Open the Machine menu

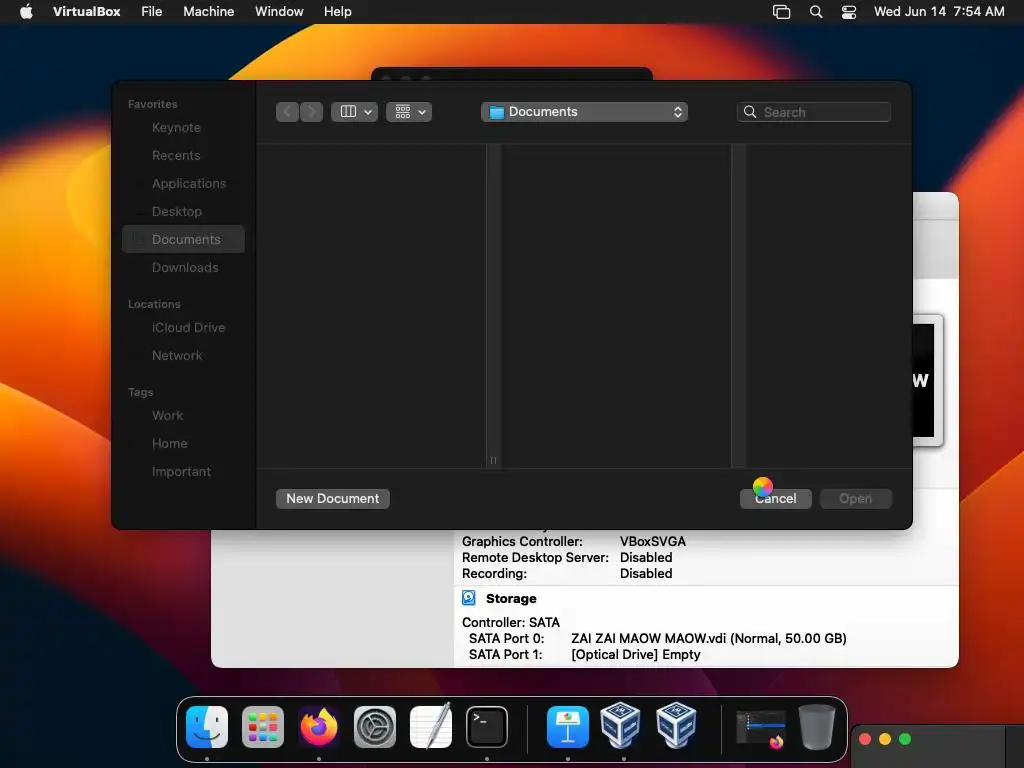pyautogui.click(x=208, y=12)
